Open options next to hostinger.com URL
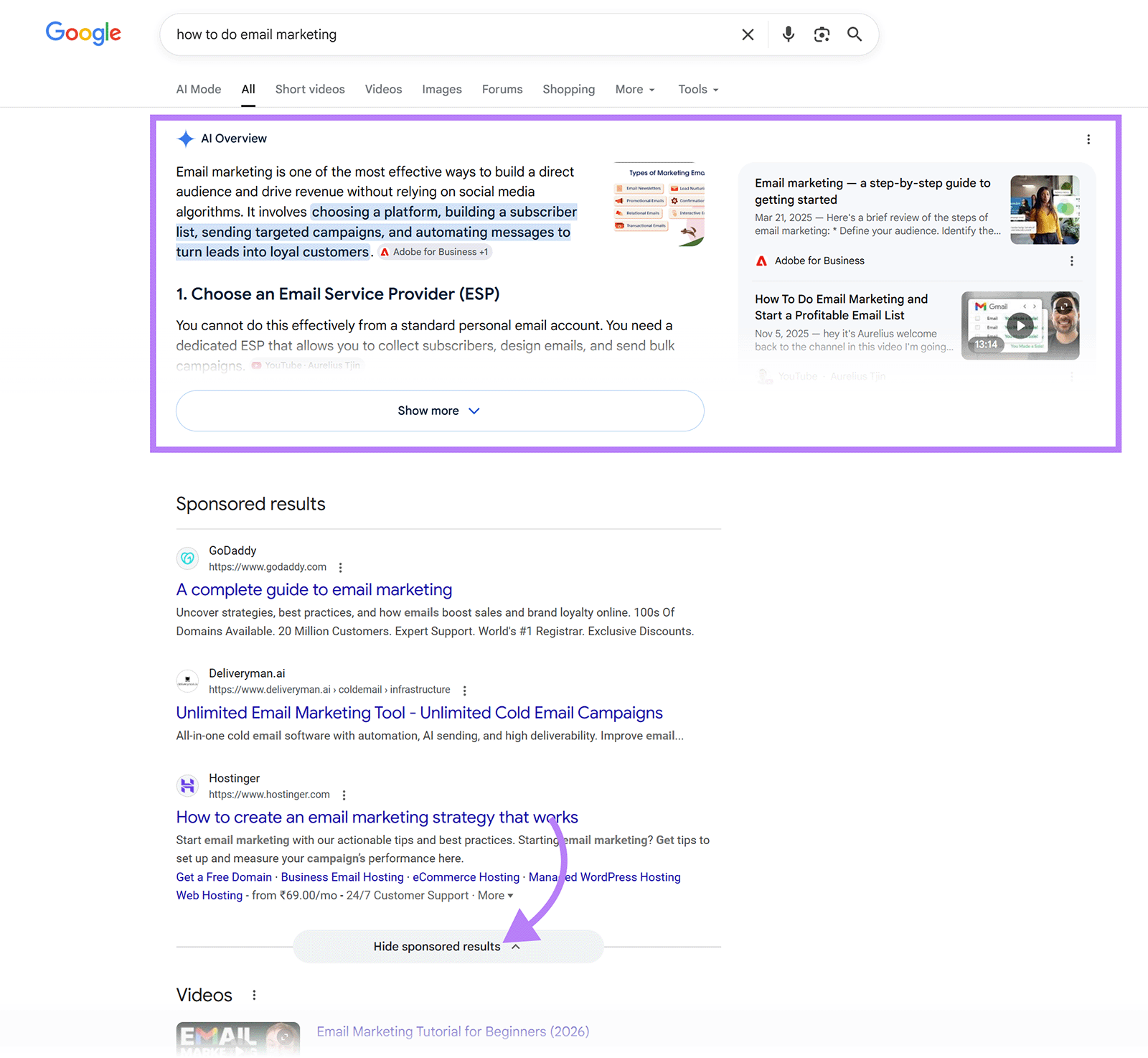This screenshot has height=1058, width=1148. (344, 795)
